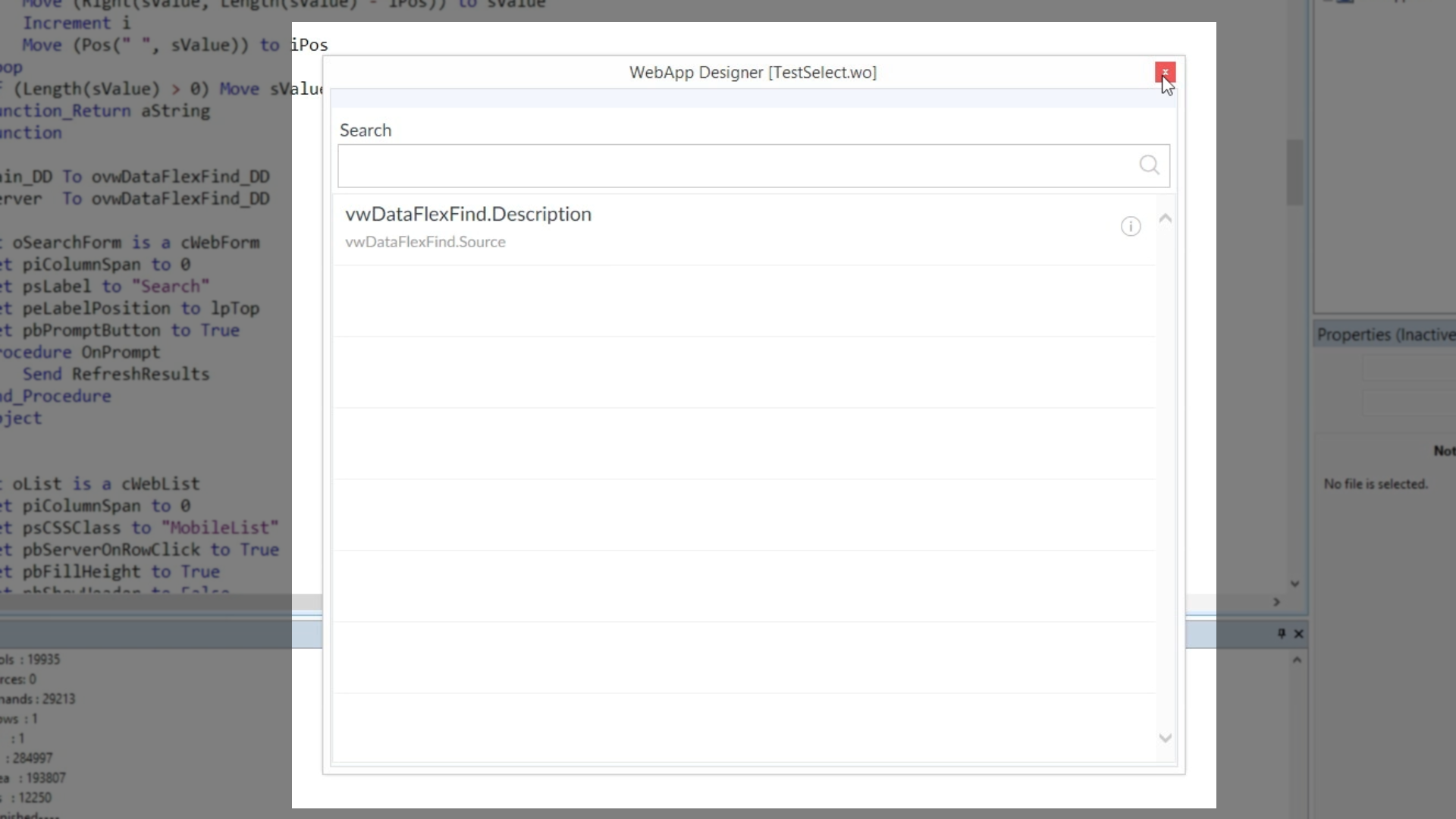
Task: Click the magnifier icon in Search field
Action: point(1149,165)
